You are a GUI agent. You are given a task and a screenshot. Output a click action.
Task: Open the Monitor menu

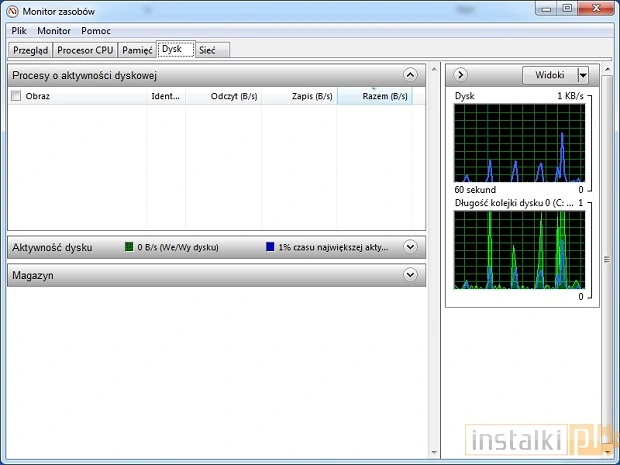(54, 31)
